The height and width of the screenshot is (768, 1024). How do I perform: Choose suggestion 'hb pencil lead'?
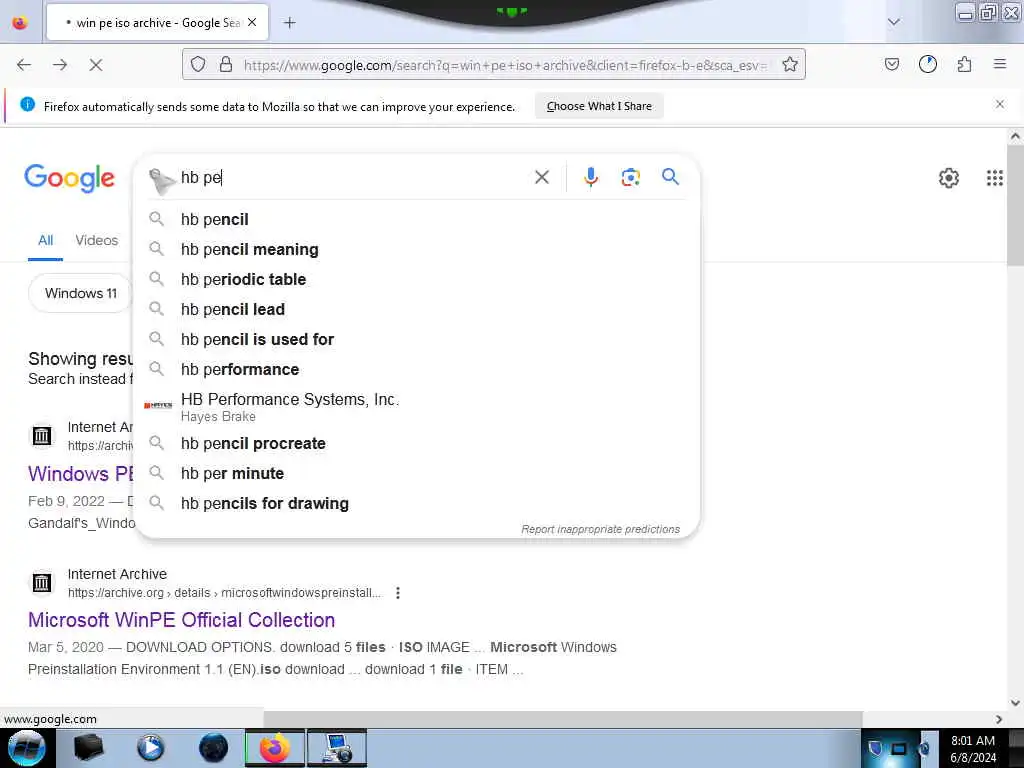417,310
